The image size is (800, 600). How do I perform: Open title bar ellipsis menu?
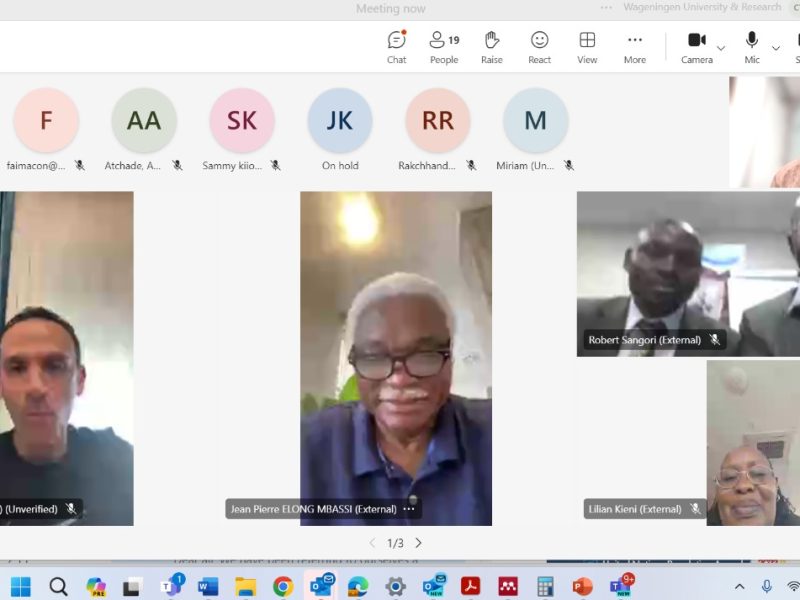pos(606,8)
